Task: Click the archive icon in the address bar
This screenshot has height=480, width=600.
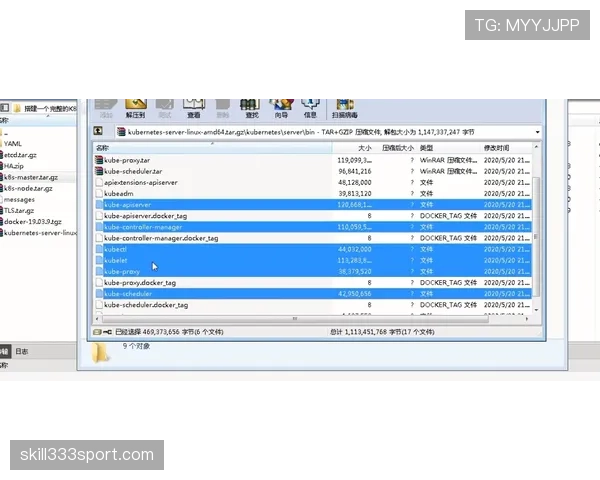Action: click(121, 132)
